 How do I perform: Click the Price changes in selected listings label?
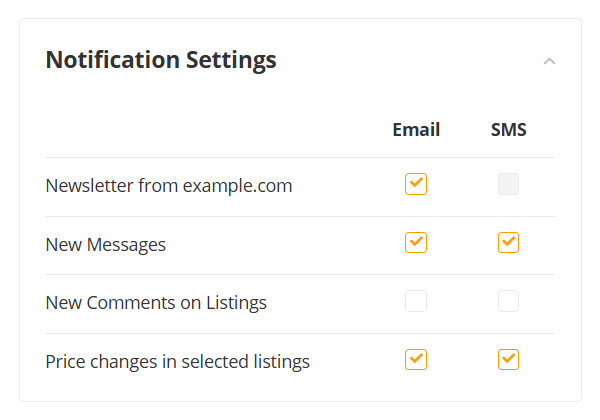tap(178, 361)
